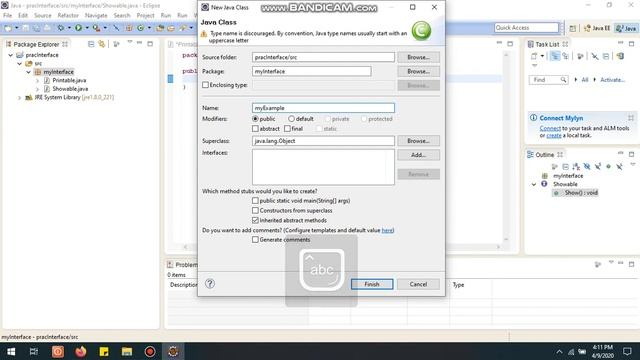The height and width of the screenshot is (360, 640).
Task: Click the Open Perspective icon
Action: pyautogui.click(x=573, y=28)
